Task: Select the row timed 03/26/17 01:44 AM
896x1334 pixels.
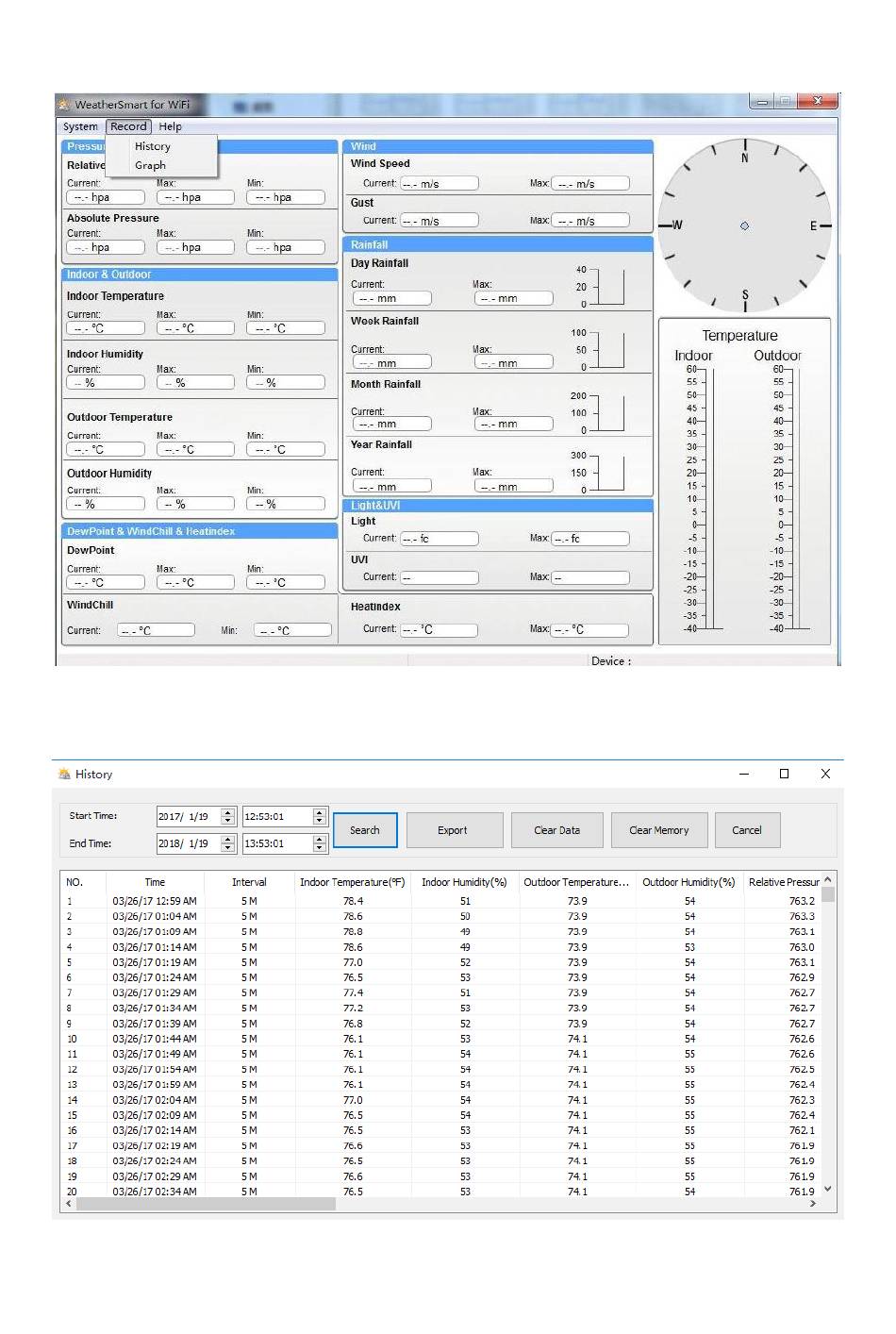Action: pyautogui.click(x=441, y=1039)
